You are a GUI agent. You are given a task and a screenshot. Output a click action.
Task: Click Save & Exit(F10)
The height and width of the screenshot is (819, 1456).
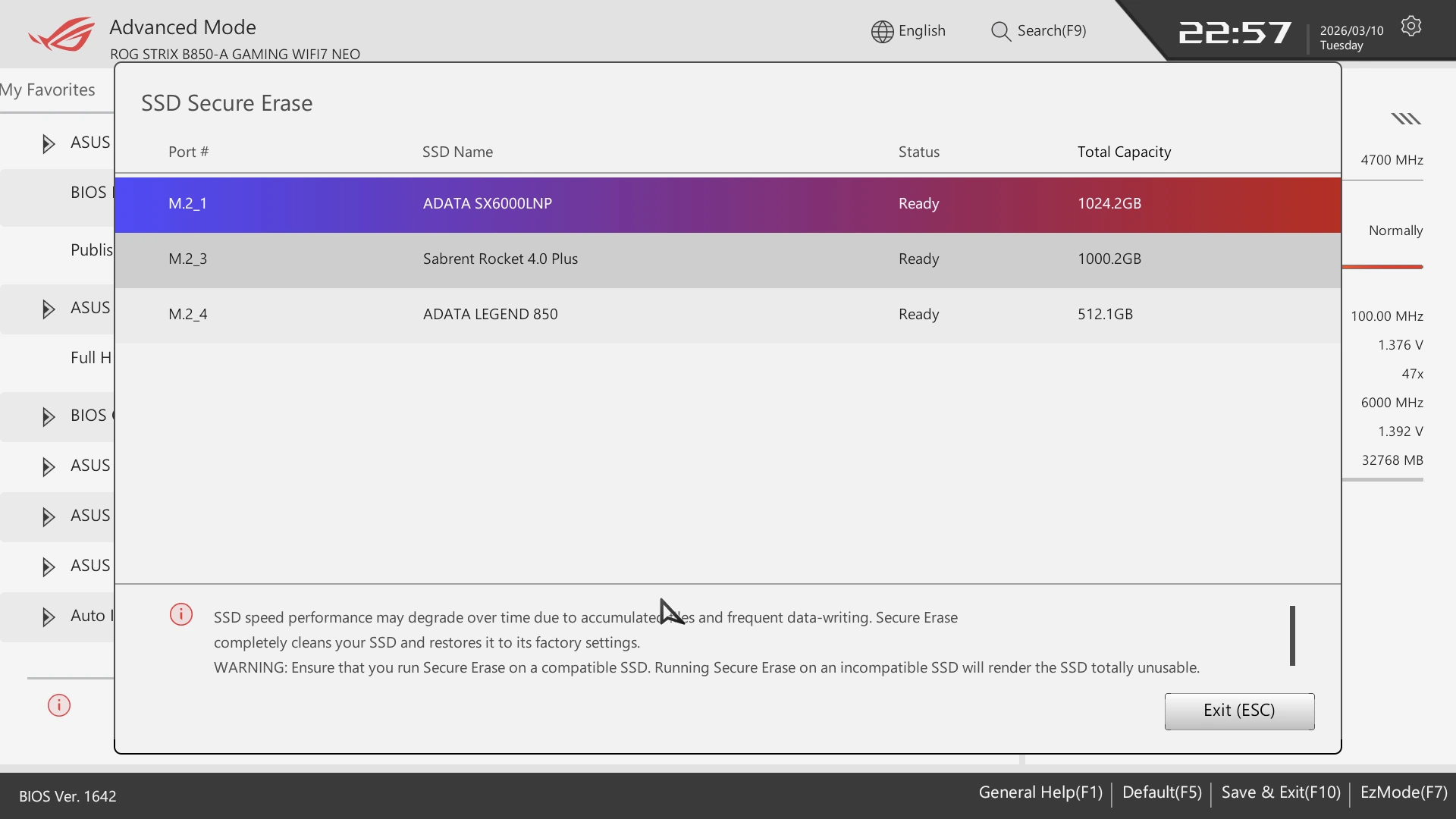pyautogui.click(x=1280, y=792)
